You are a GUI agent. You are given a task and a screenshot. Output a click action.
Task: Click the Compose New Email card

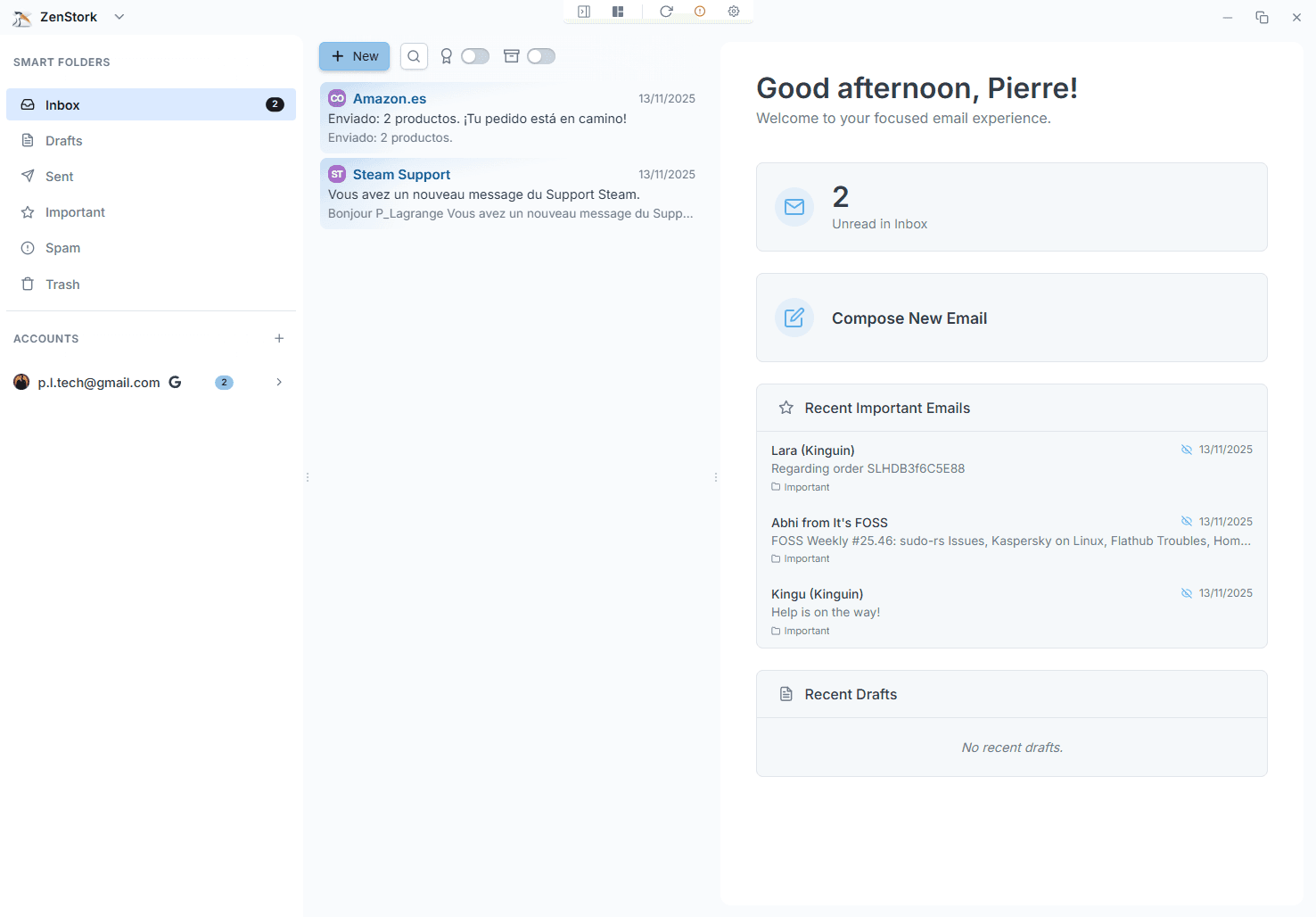tap(1011, 318)
